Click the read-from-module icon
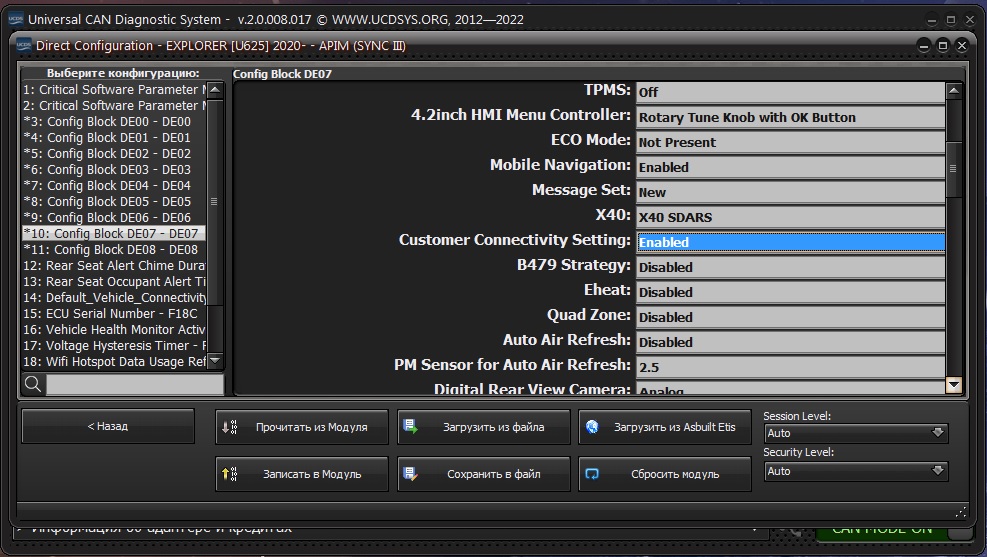 (x=229, y=427)
